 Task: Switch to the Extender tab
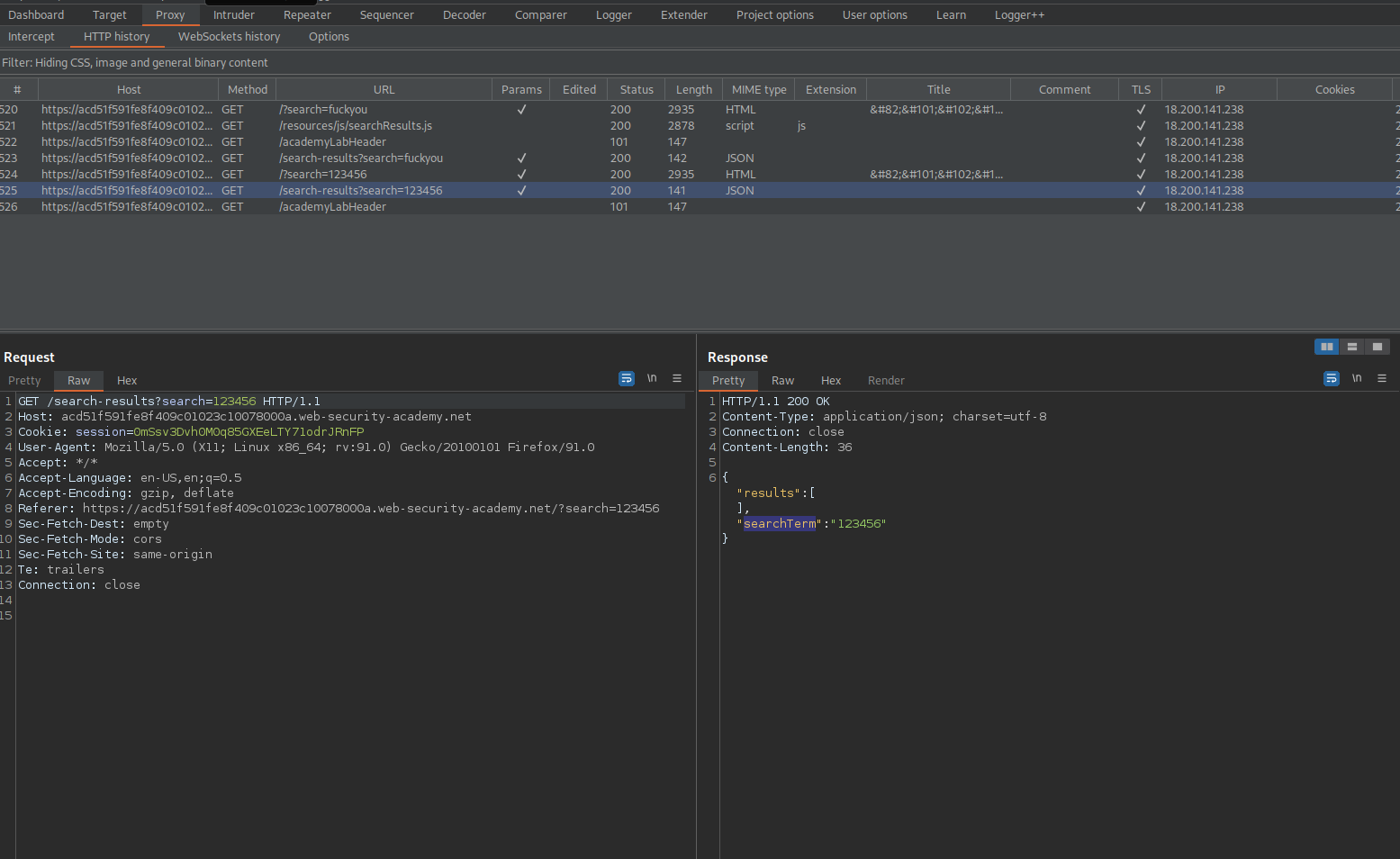click(x=684, y=15)
